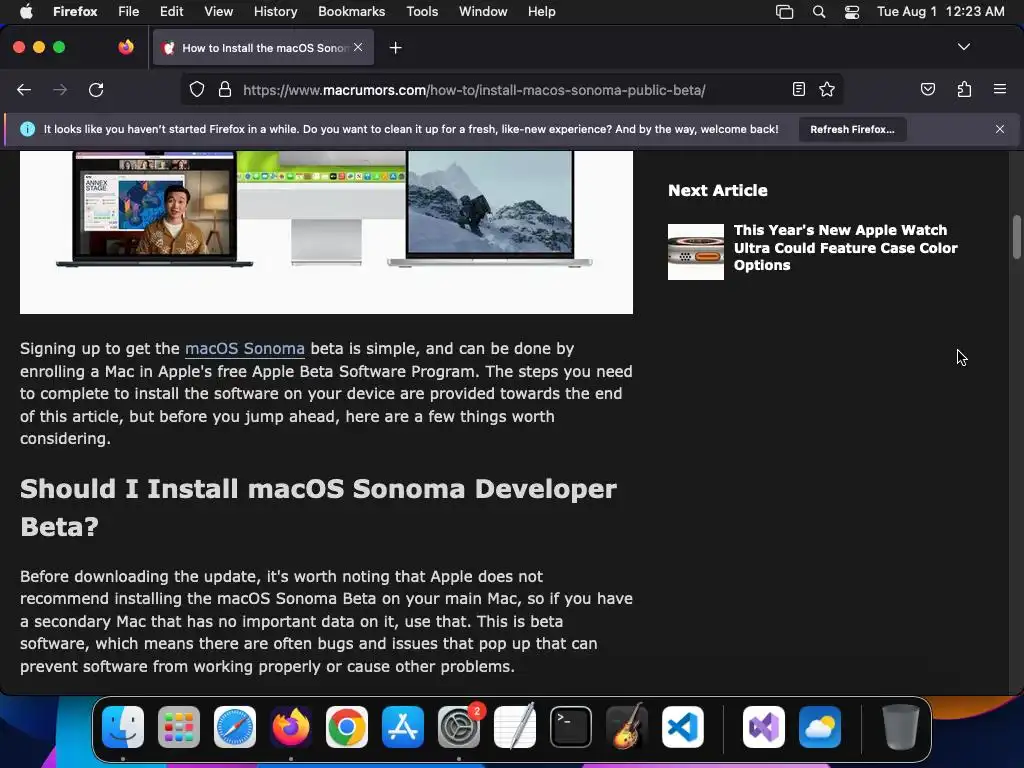Open Spotlight search in menu bar

click(x=818, y=12)
